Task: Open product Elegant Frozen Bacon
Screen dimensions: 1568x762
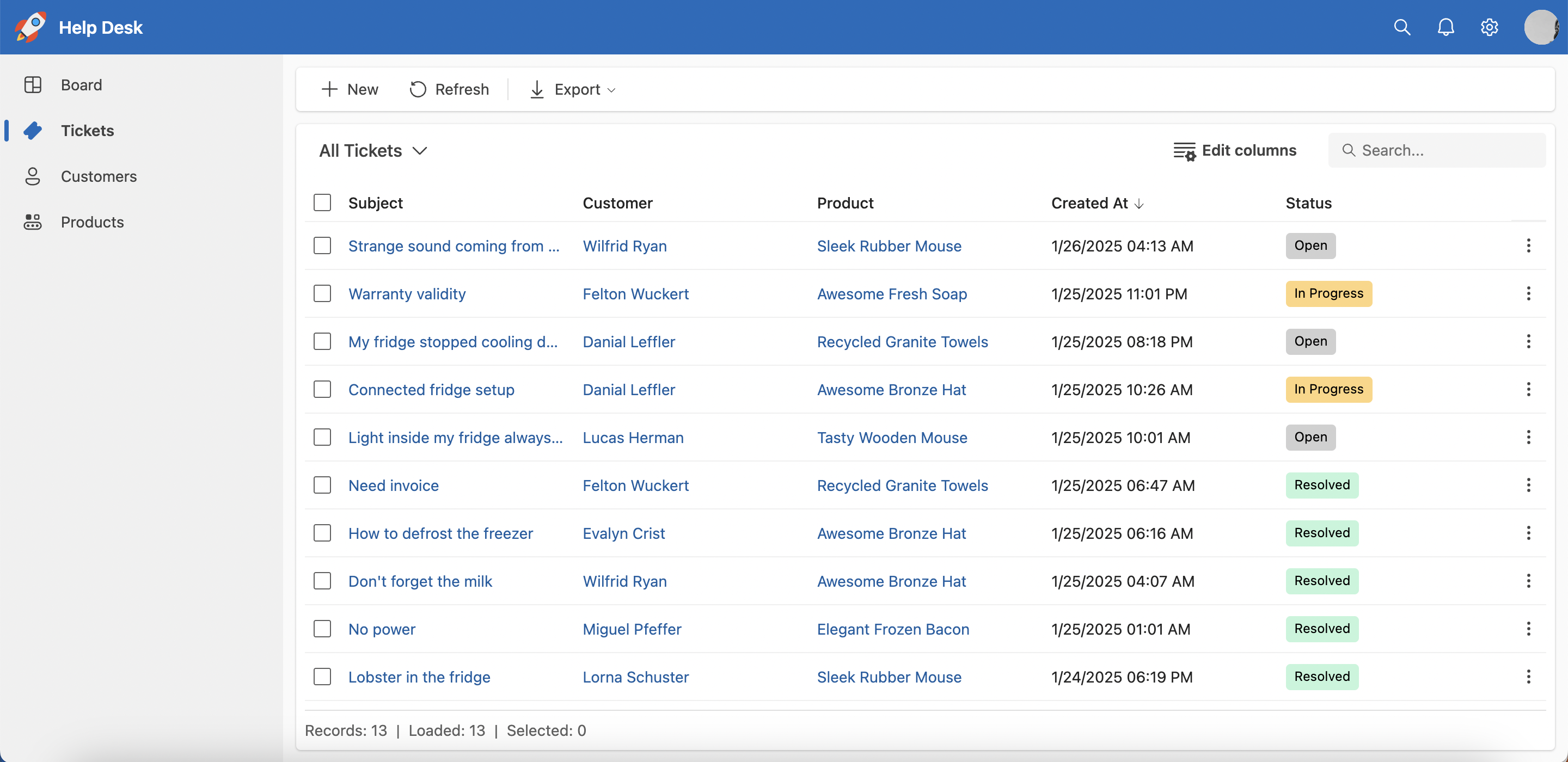Action: click(x=893, y=629)
